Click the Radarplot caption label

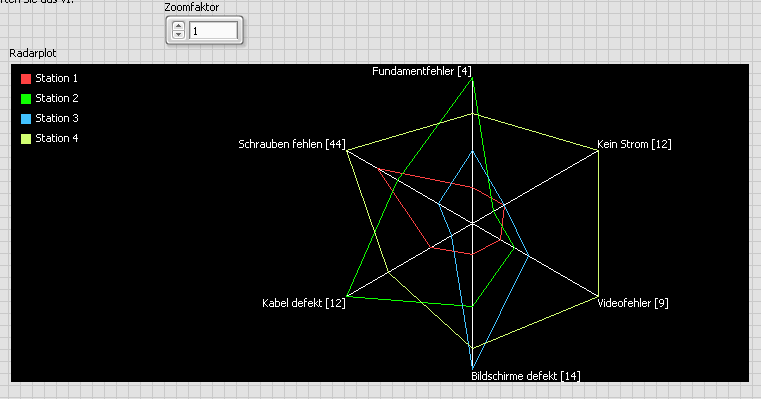pos(33,53)
